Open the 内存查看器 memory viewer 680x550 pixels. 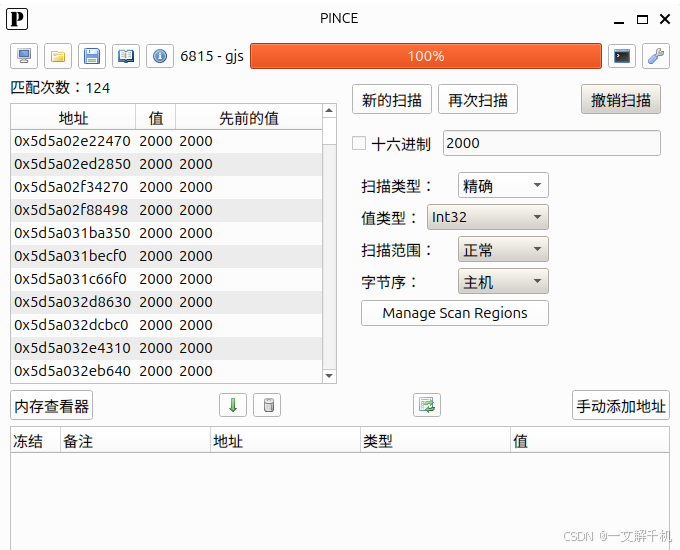tap(52, 405)
